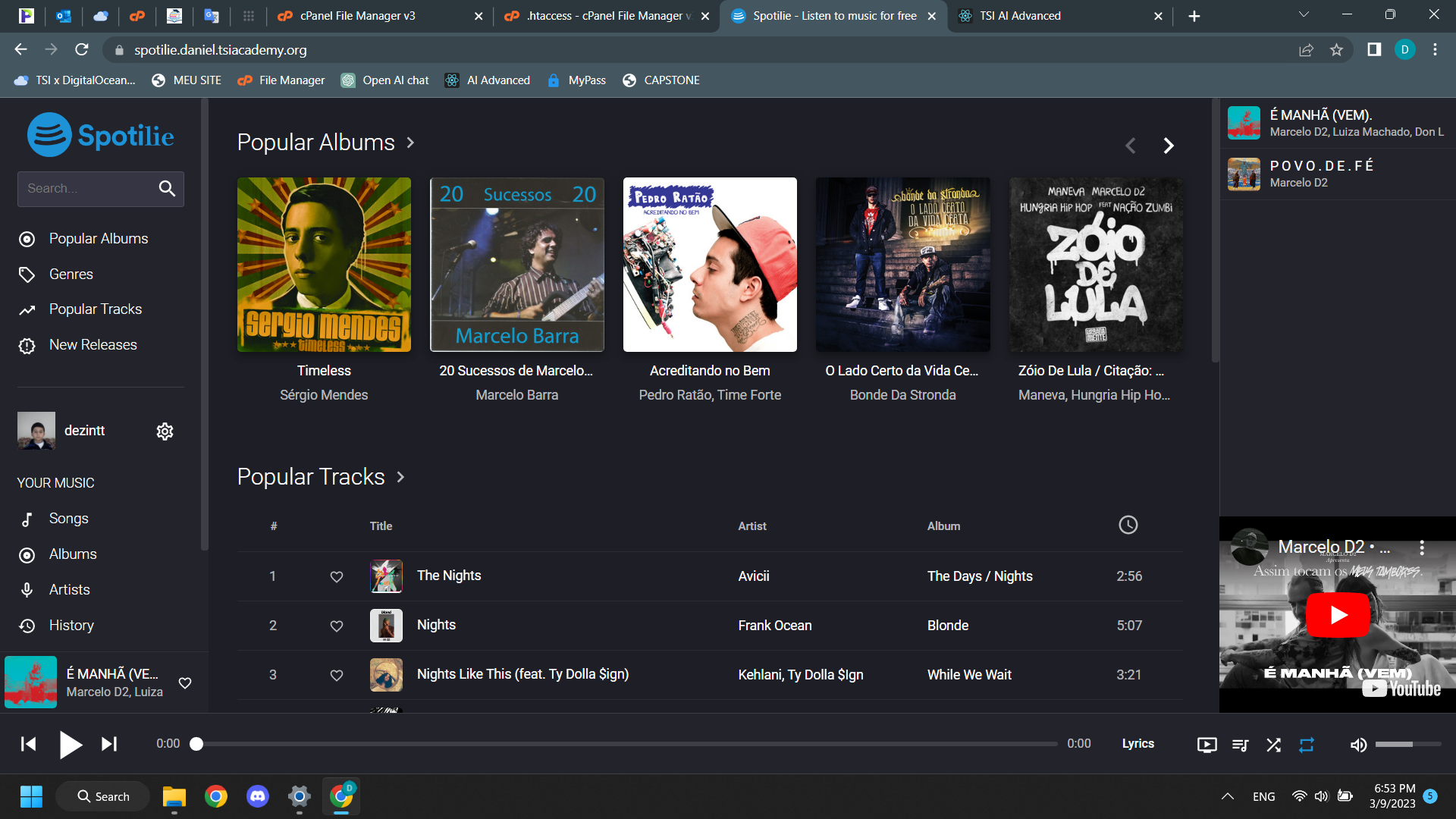Click the search magnifier icon in sidebar
Viewport: 1456px width, 819px height.
click(167, 188)
